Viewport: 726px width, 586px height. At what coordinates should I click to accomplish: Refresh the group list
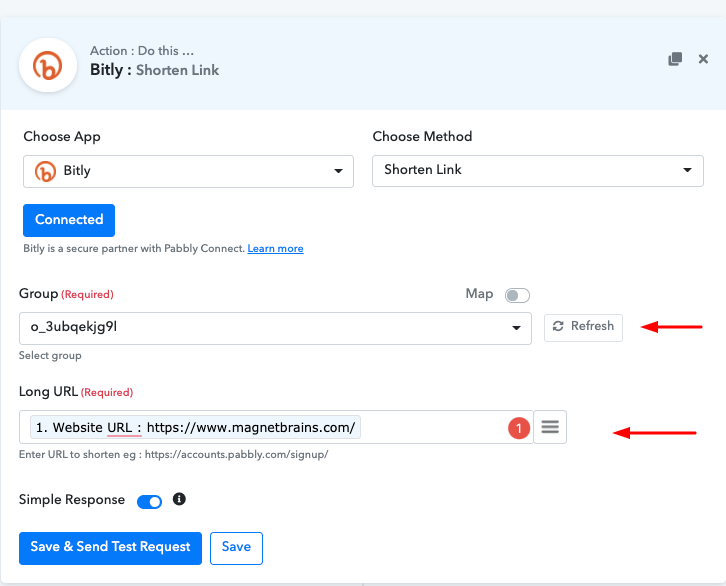tap(583, 327)
